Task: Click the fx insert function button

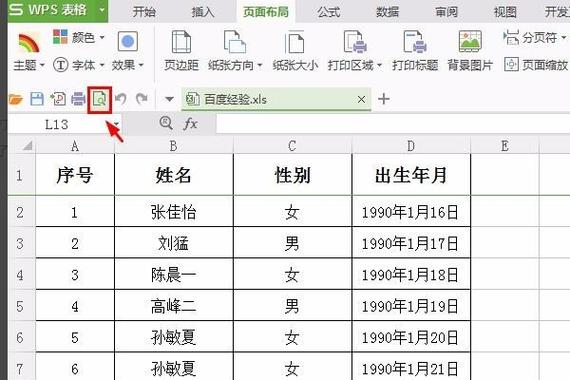Action: coord(190,124)
